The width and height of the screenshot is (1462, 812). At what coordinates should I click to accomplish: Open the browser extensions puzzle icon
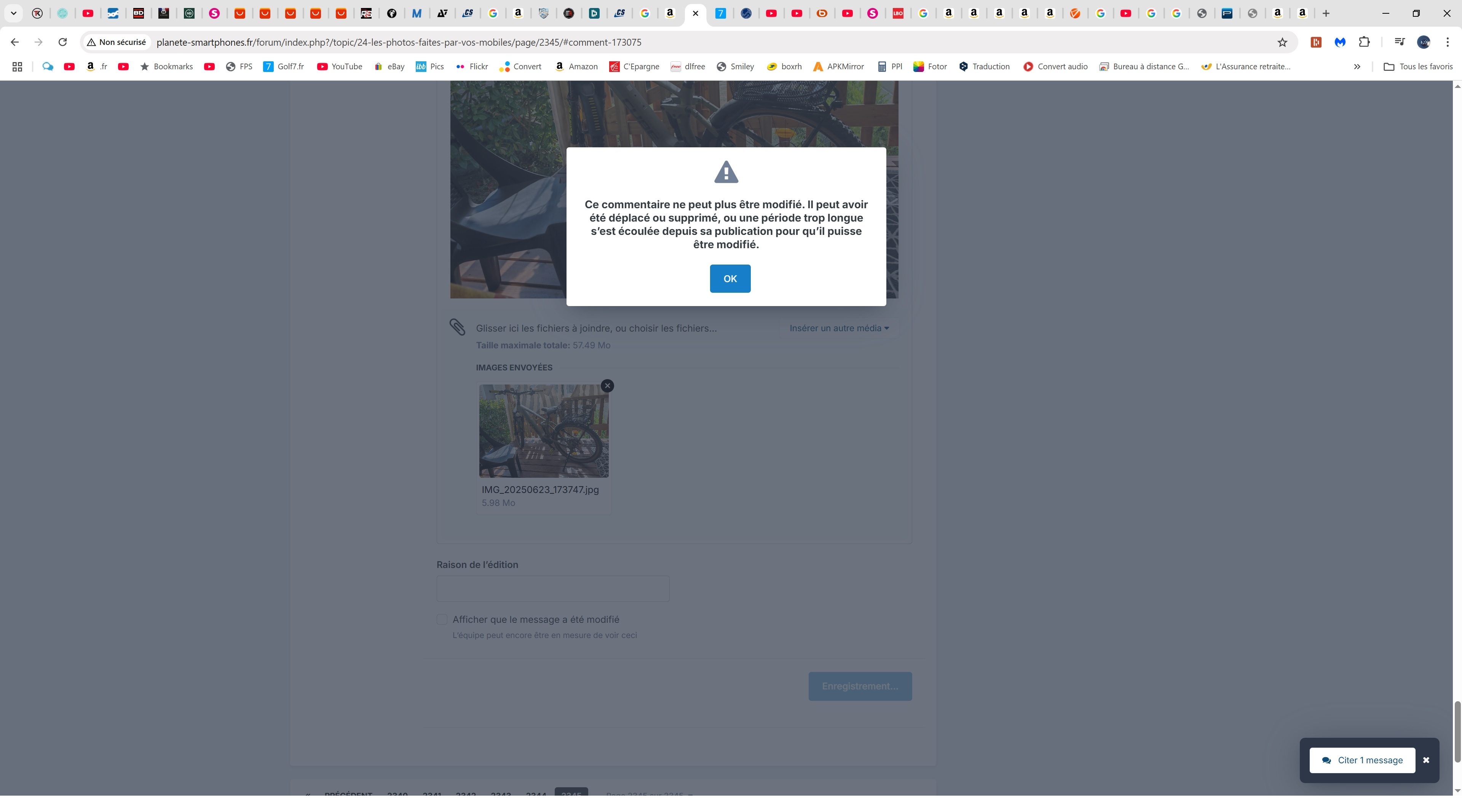(x=1365, y=42)
